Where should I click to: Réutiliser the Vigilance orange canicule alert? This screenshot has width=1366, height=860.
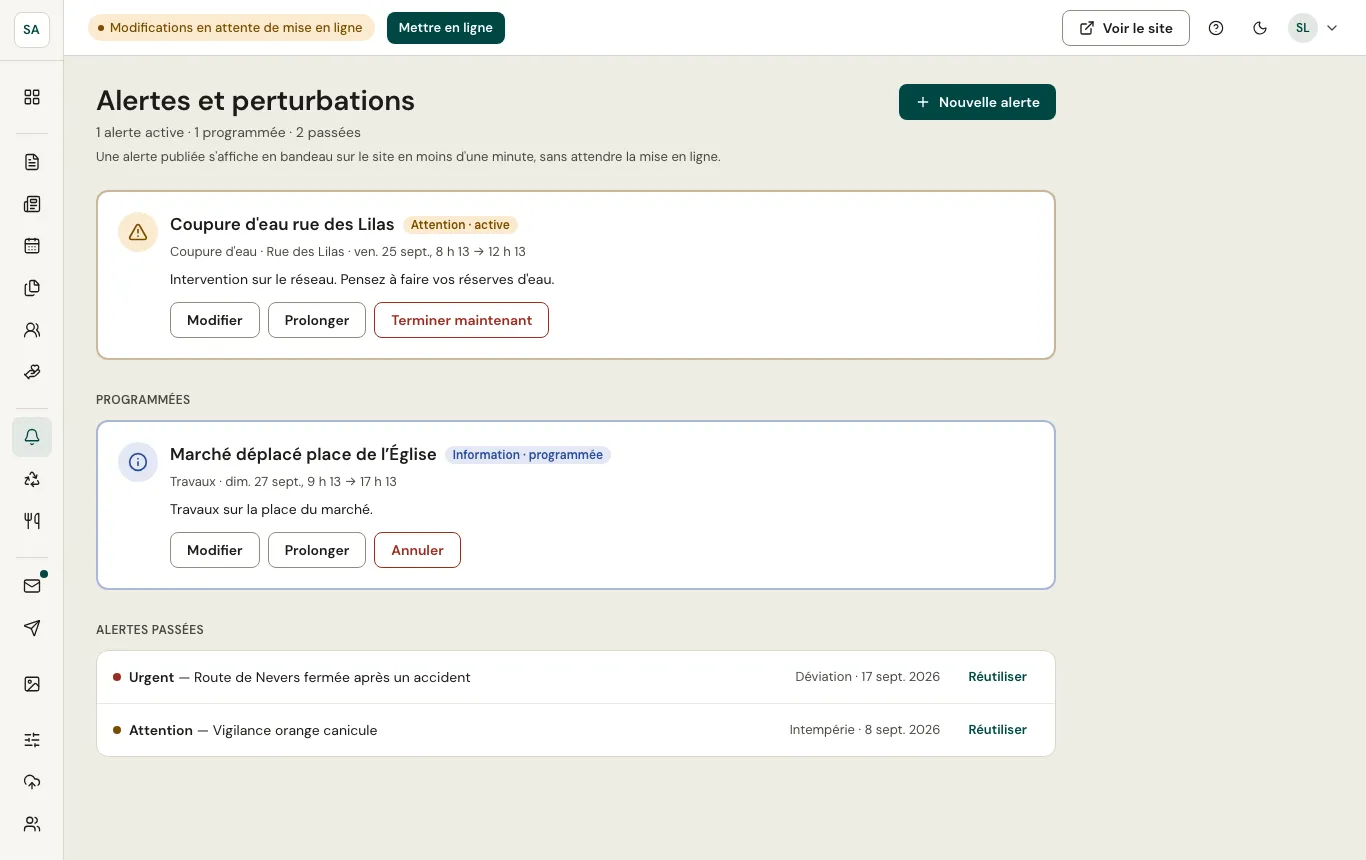pyautogui.click(x=997, y=730)
